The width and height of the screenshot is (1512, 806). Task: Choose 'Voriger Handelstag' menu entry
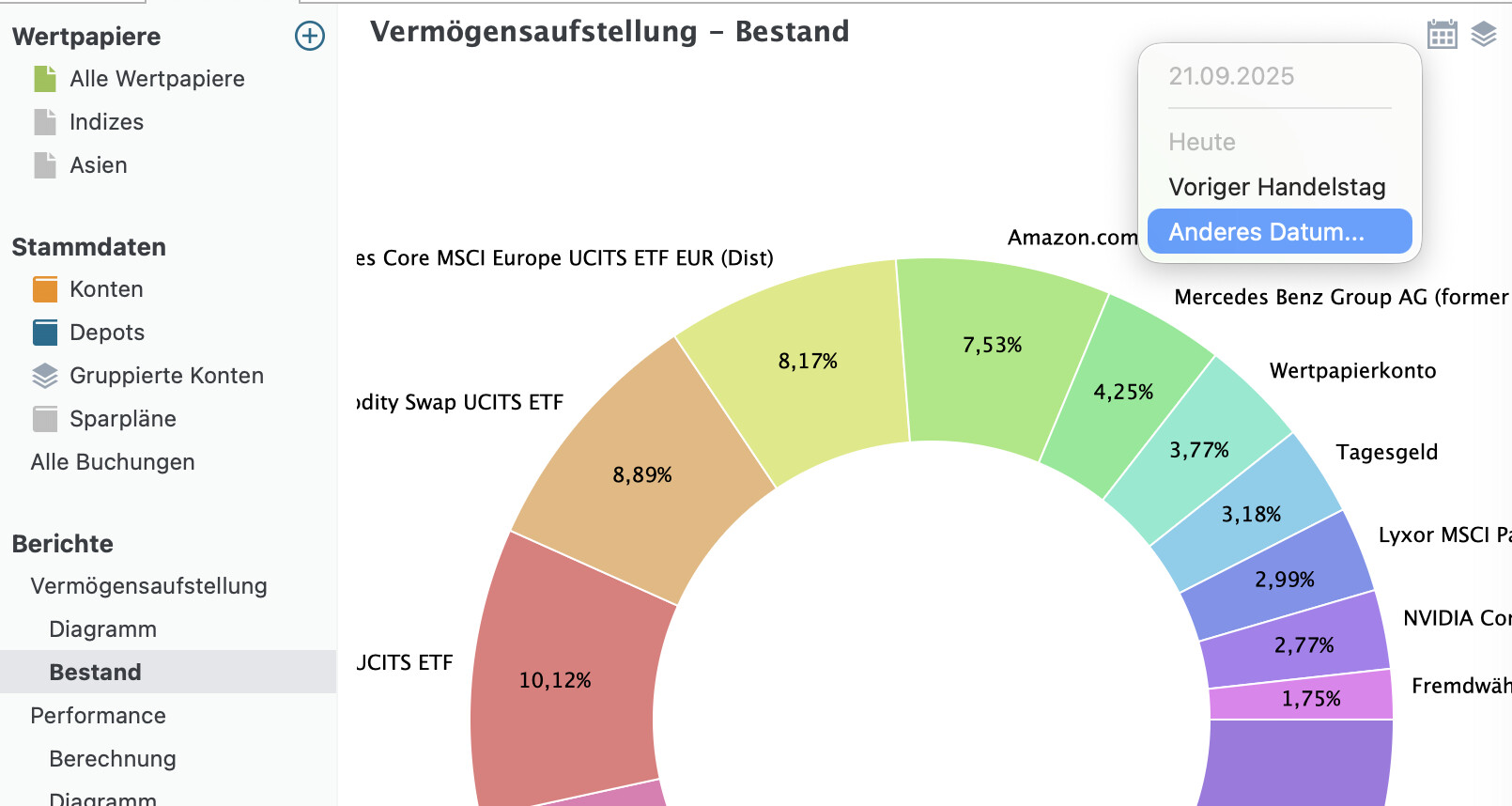pyautogui.click(x=1276, y=187)
